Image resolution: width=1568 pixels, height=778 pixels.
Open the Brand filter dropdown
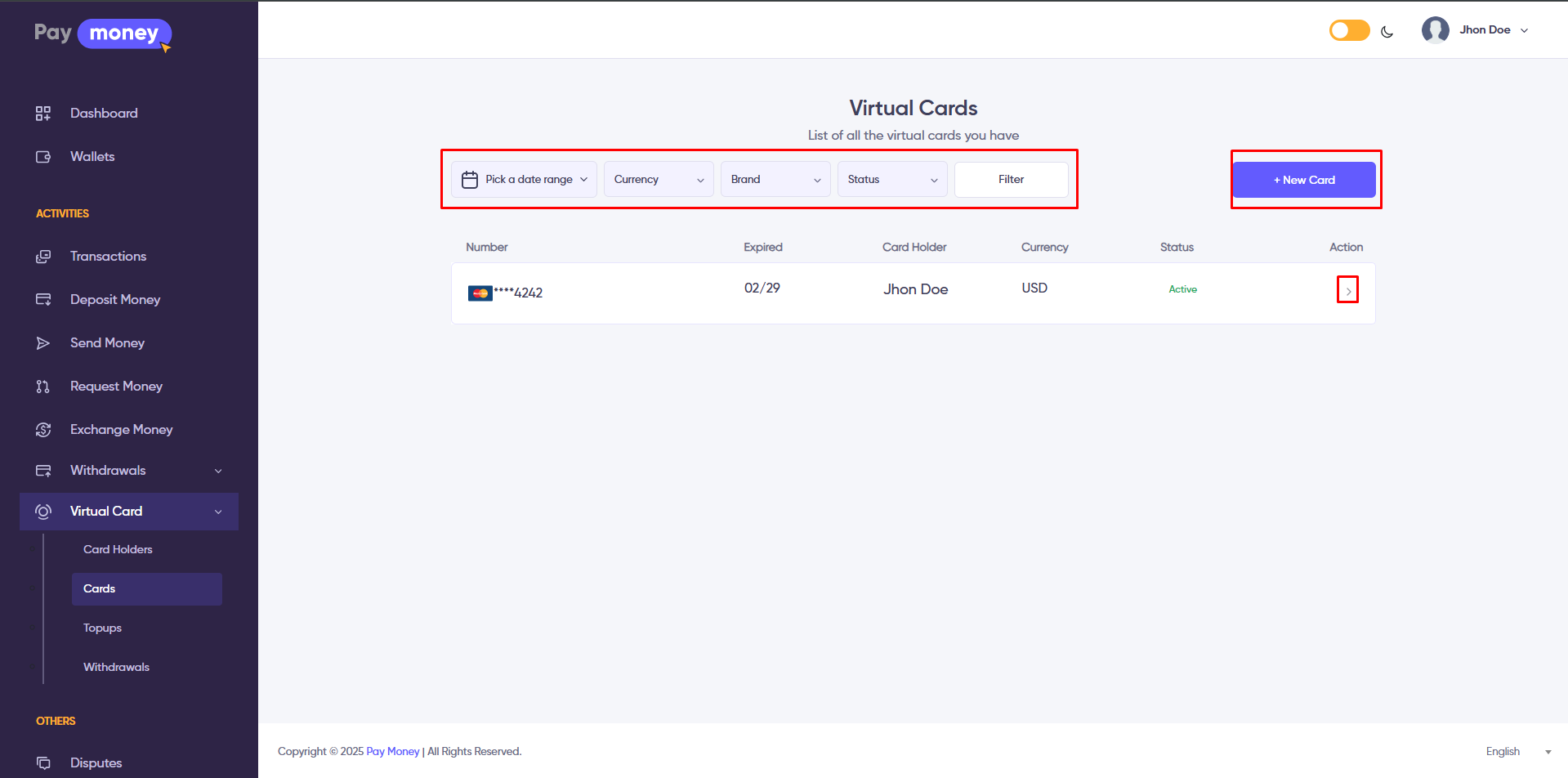point(775,180)
